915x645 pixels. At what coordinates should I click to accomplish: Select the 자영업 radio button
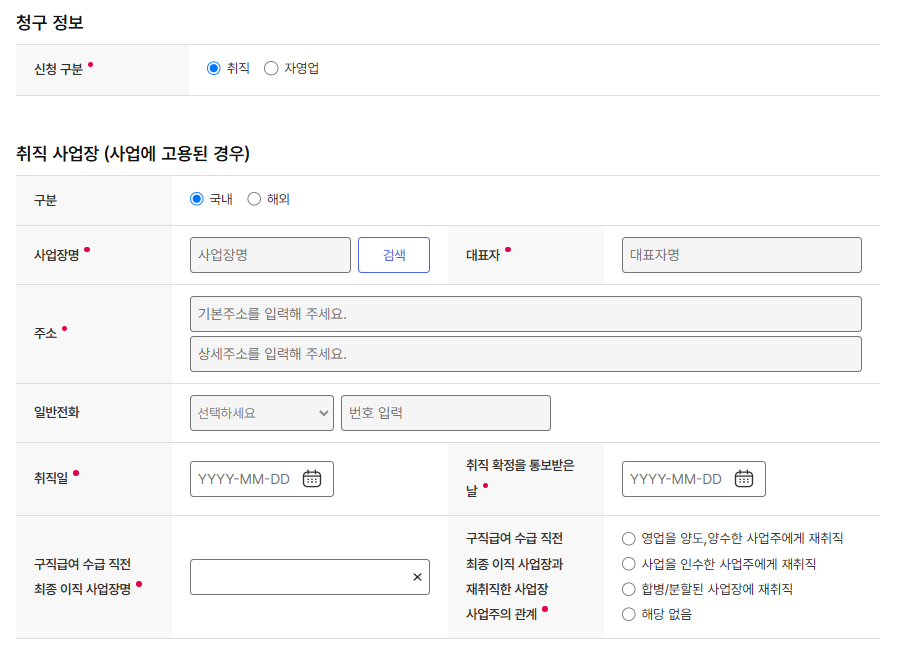click(x=271, y=68)
